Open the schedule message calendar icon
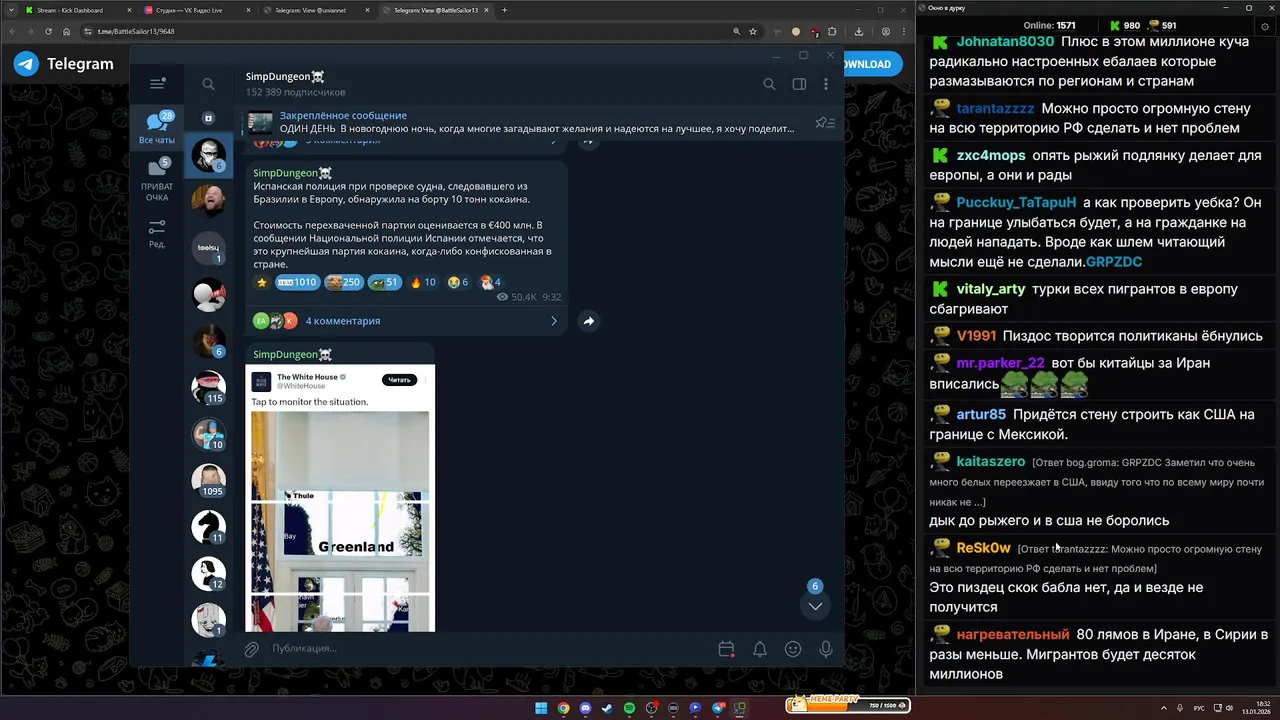 727,649
